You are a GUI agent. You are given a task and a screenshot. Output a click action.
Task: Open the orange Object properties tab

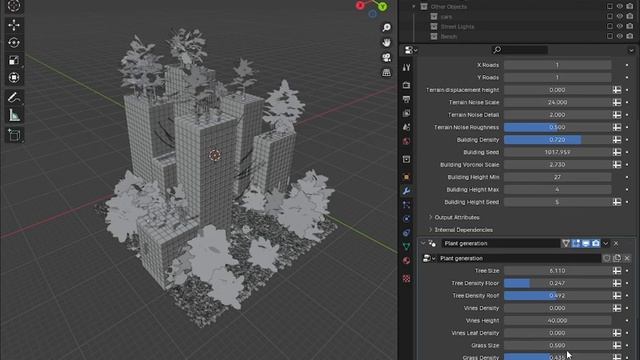click(406, 177)
